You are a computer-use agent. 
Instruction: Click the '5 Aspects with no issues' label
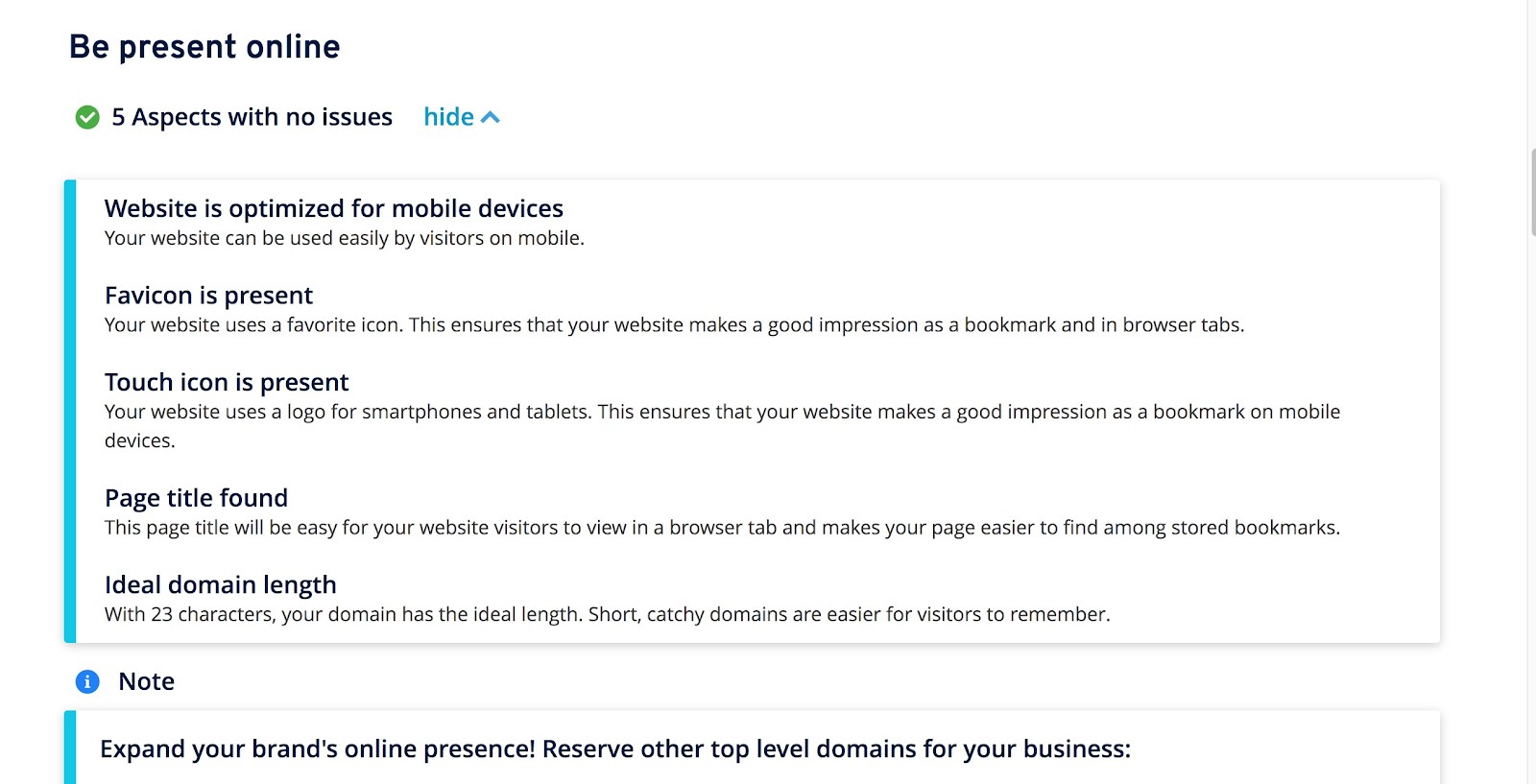(x=252, y=116)
